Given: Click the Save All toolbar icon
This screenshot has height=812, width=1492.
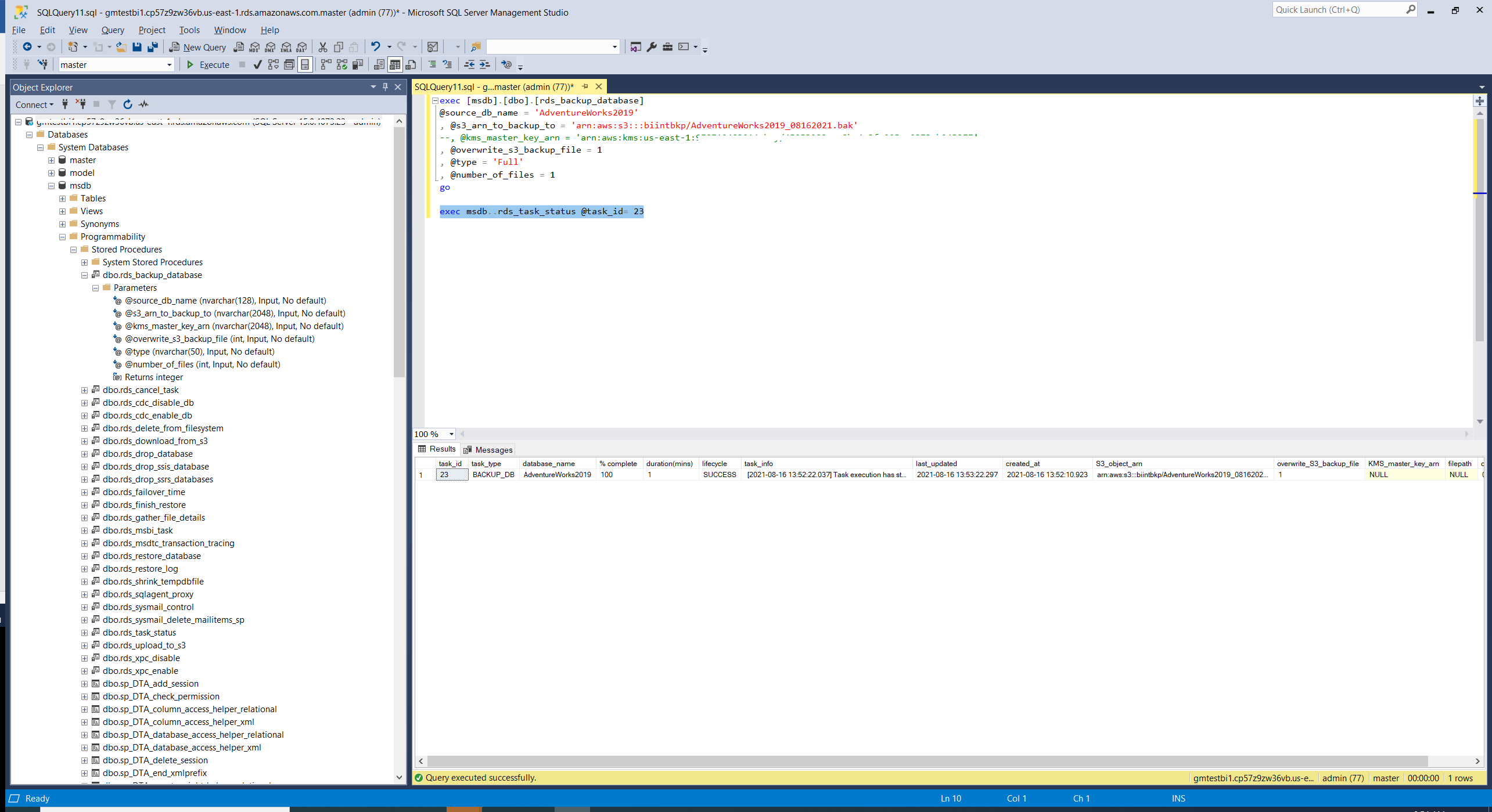Looking at the screenshot, I should tap(153, 47).
